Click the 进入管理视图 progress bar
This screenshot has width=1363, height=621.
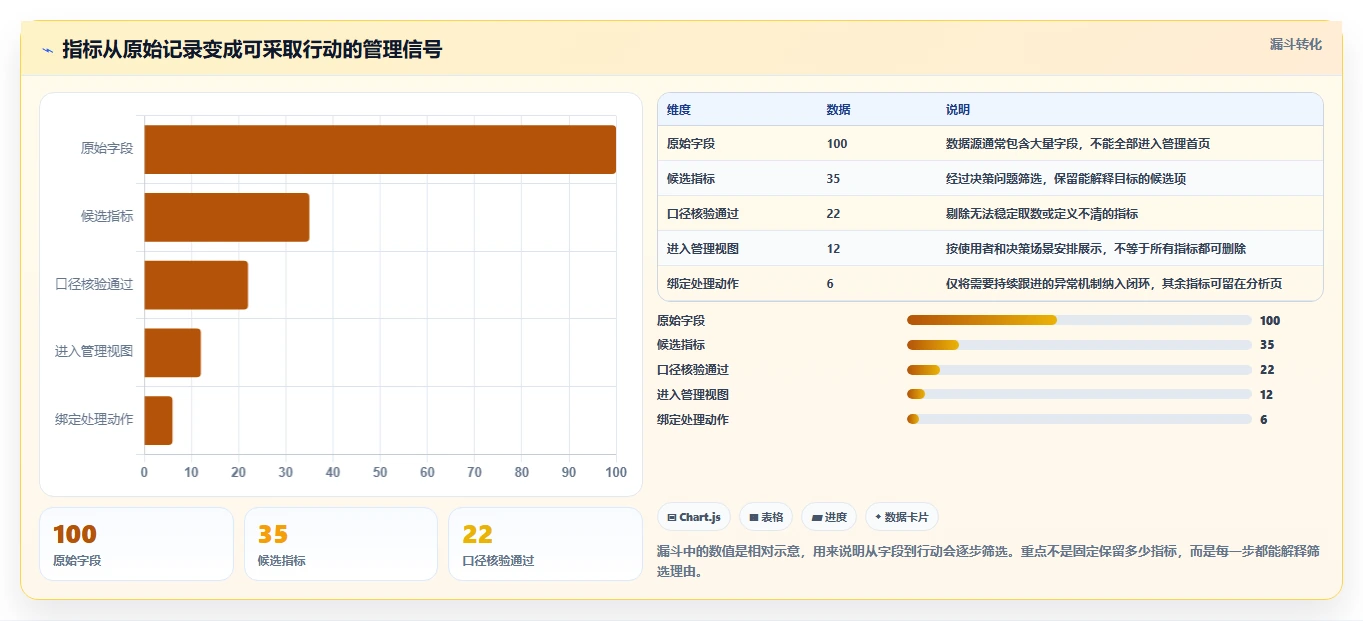(1079, 394)
